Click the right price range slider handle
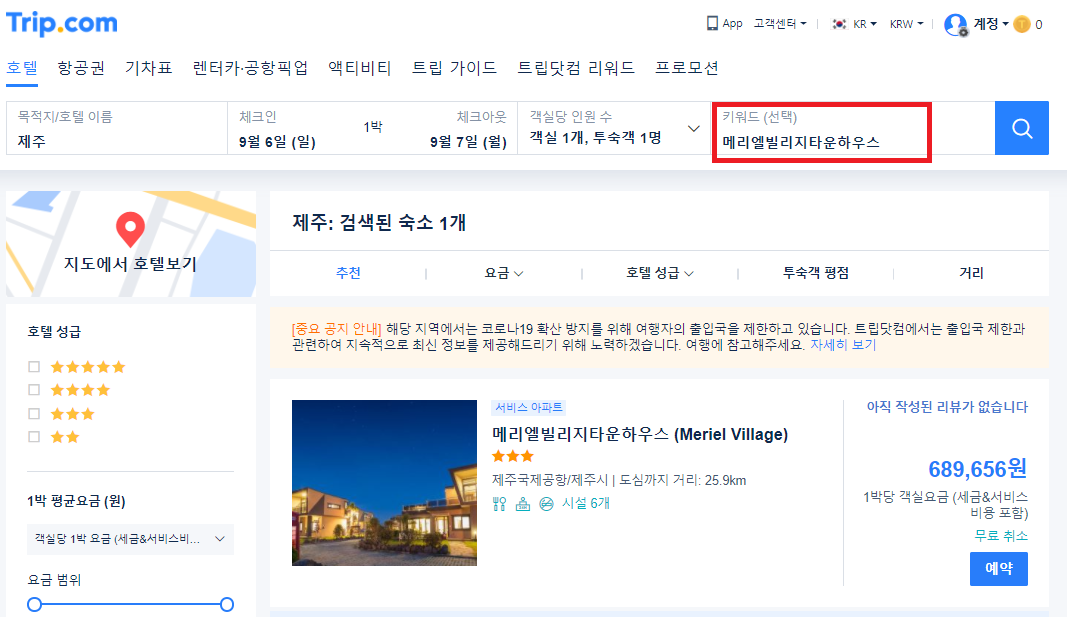This screenshot has height=617, width=1067. (x=227, y=604)
